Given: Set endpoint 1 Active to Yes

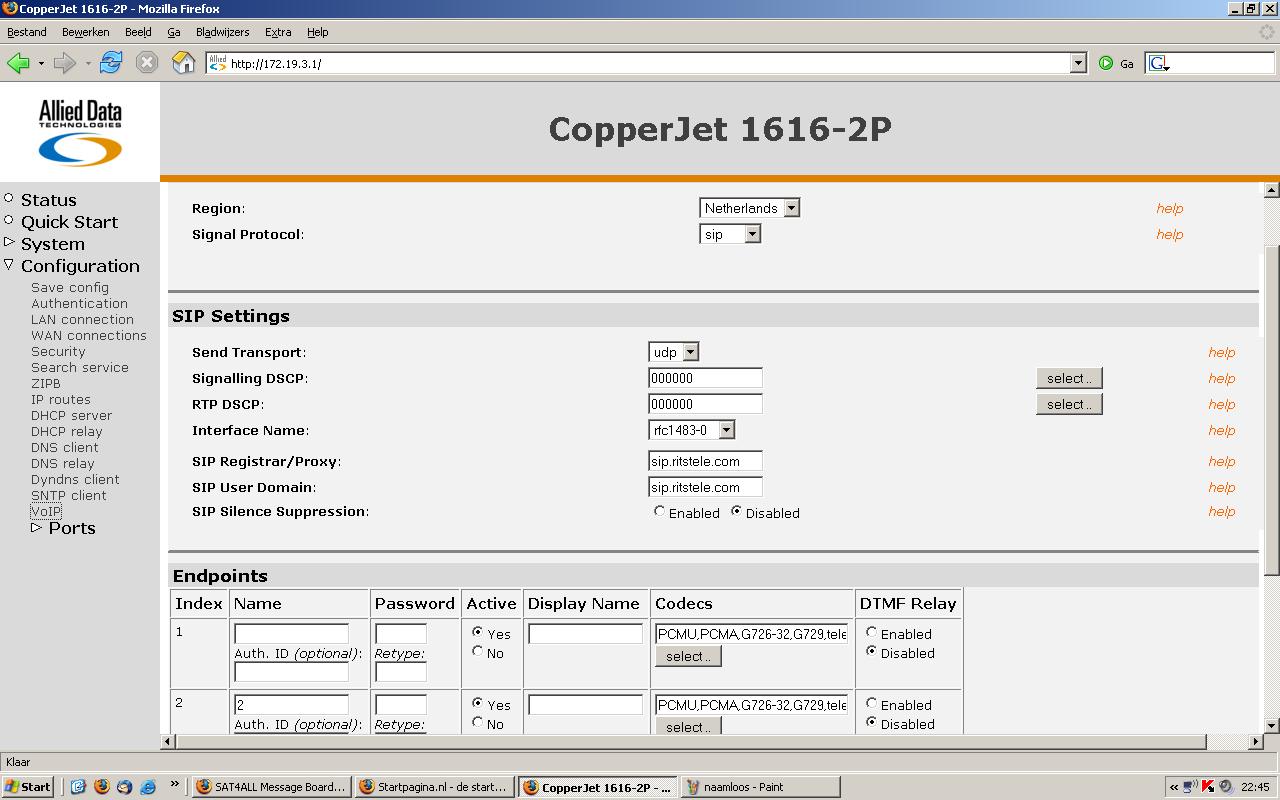Looking at the screenshot, I should tap(477, 632).
